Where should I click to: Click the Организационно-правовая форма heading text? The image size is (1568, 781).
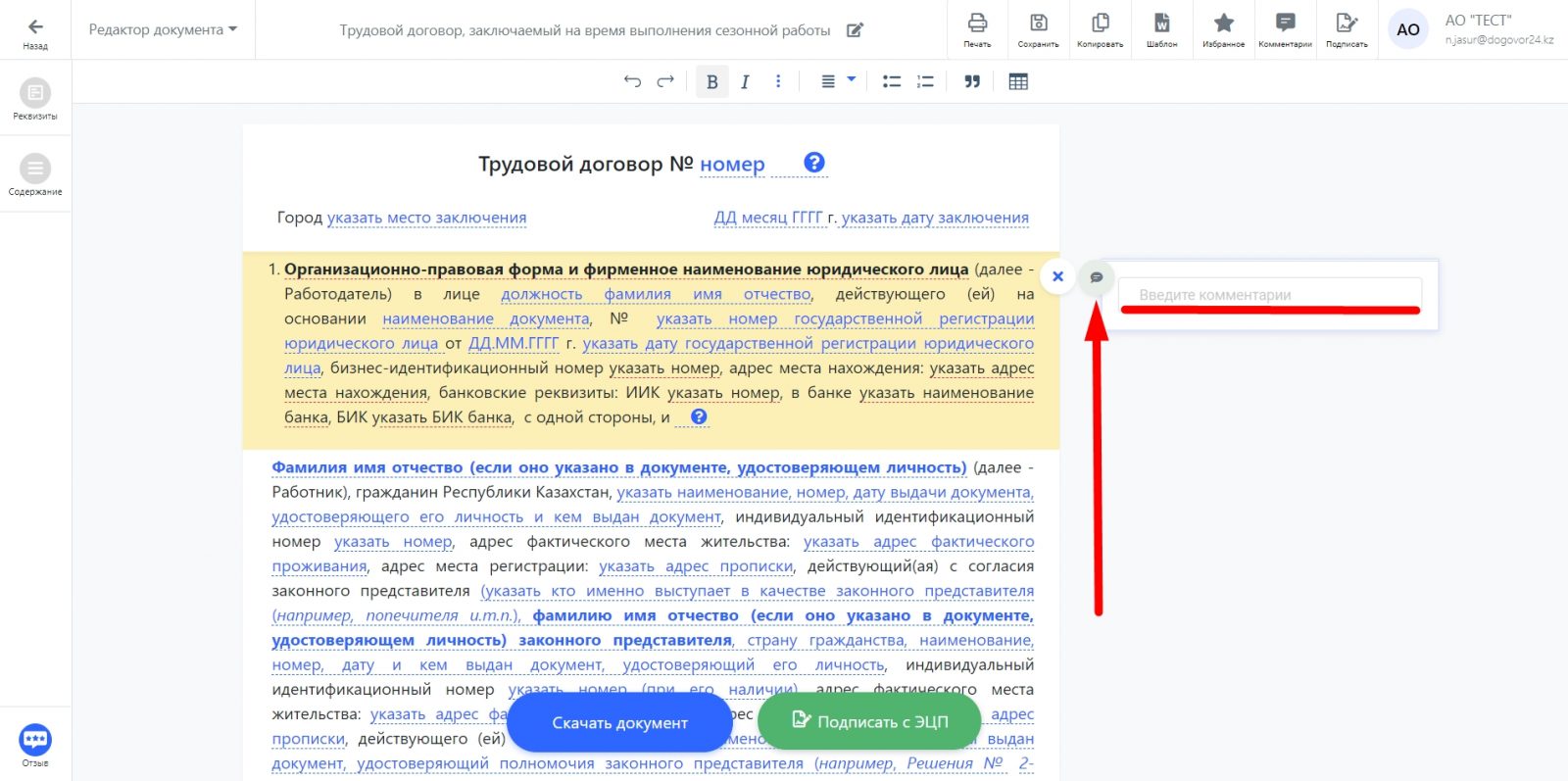[626, 269]
